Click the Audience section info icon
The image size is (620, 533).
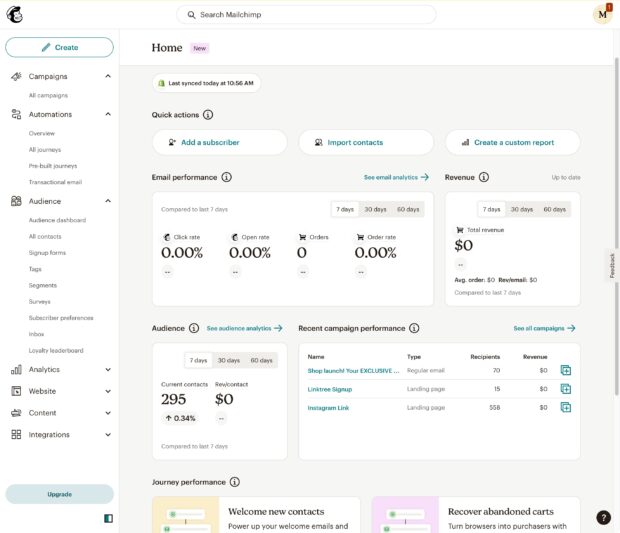click(x=194, y=328)
